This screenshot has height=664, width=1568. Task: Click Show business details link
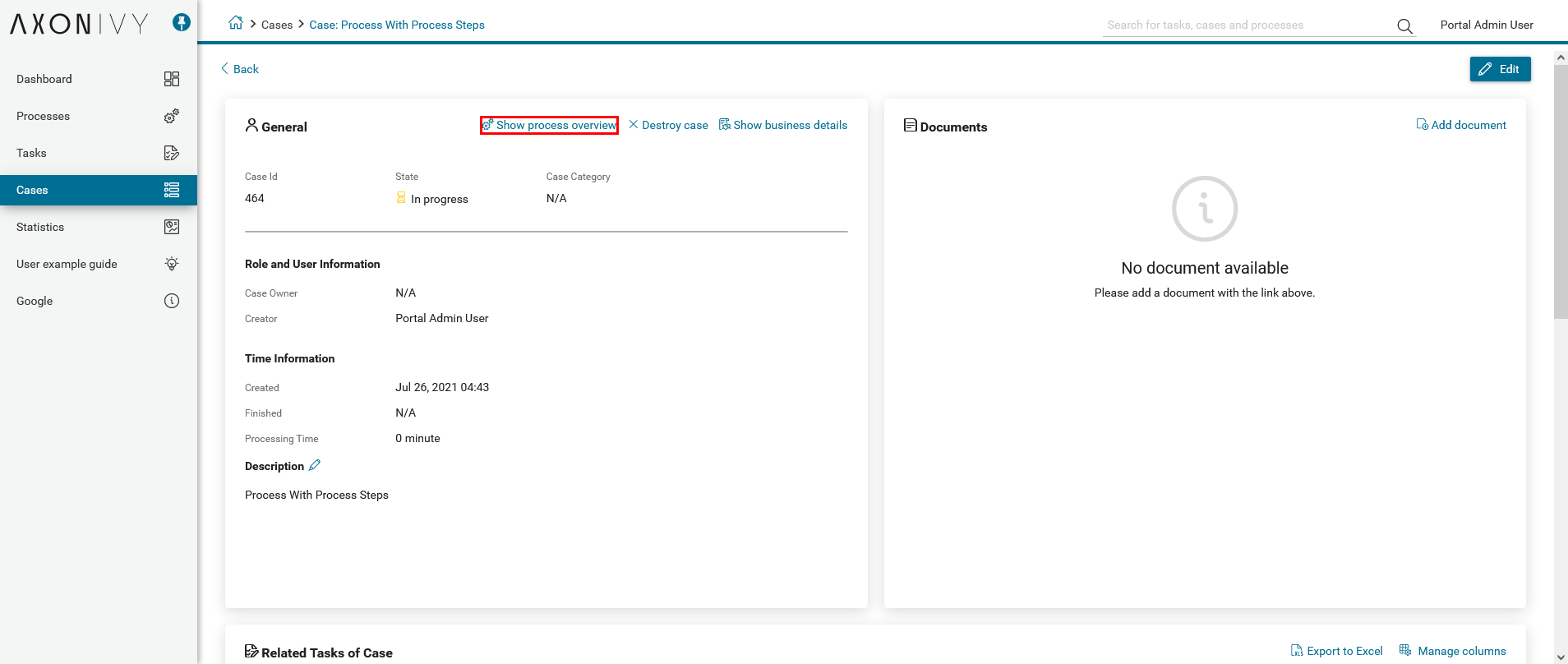tap(783, 125)
